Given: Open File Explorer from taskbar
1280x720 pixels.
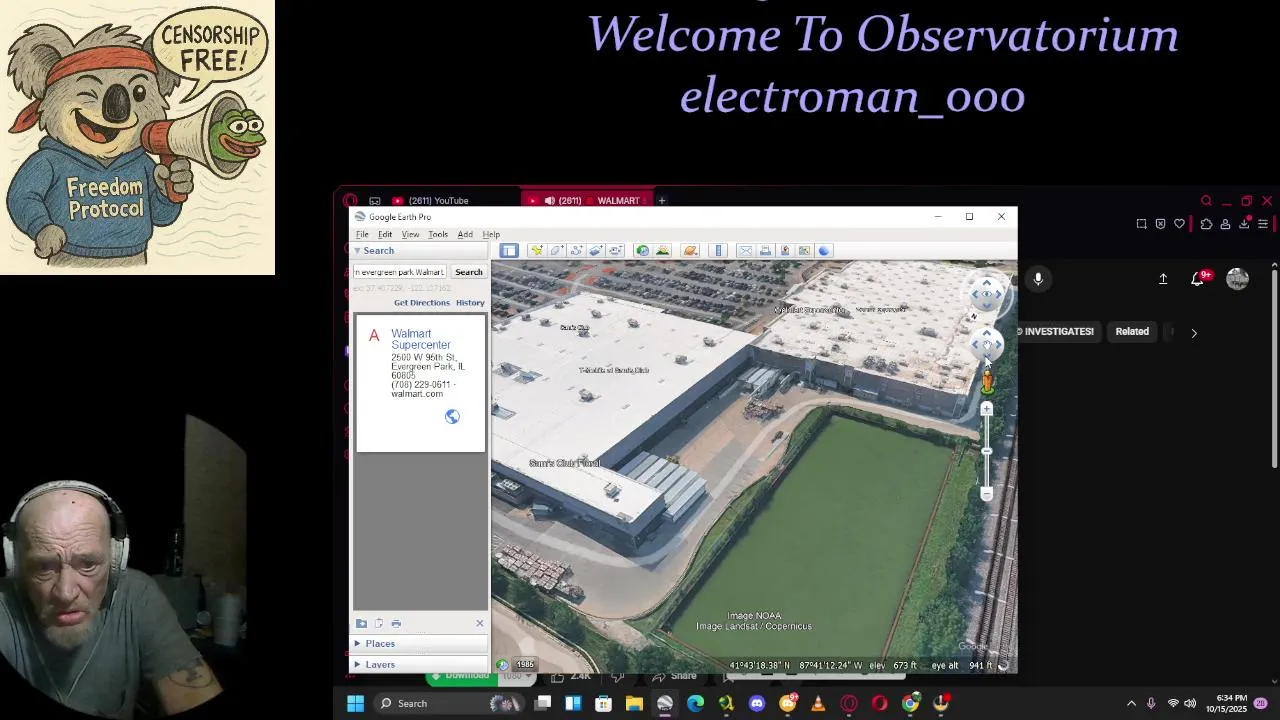Looking at the screenshot, I should pyautogui.click(x=634, y=704).
